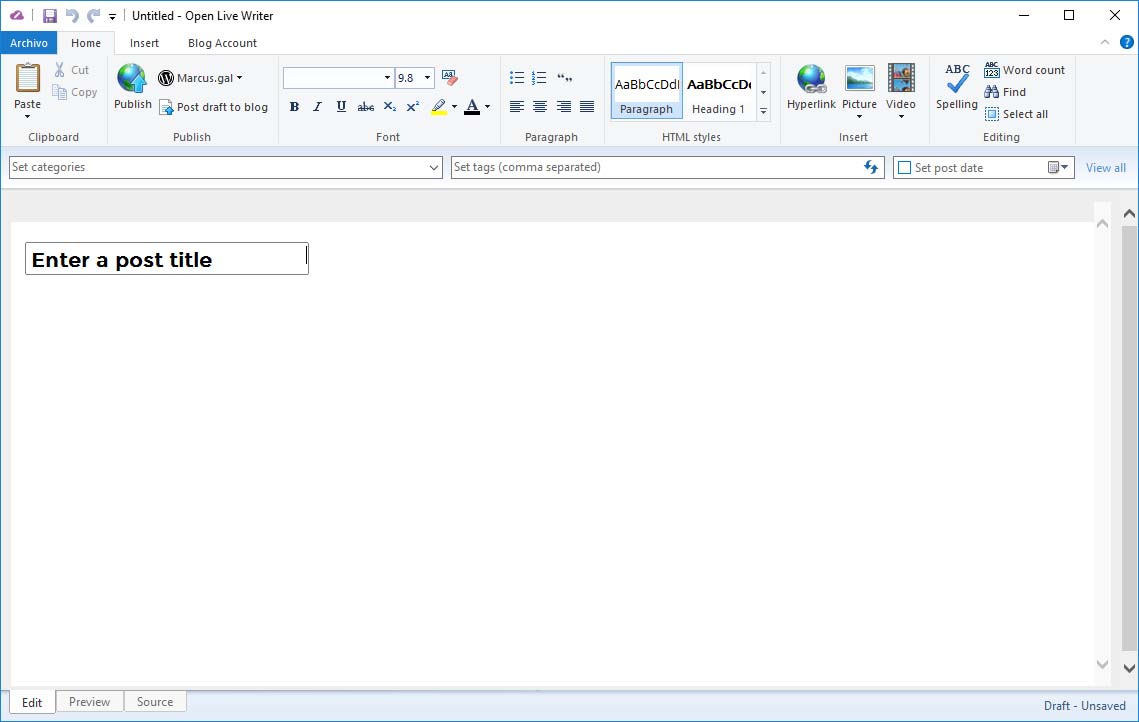Insert a numbered list

tap(539, 78)
